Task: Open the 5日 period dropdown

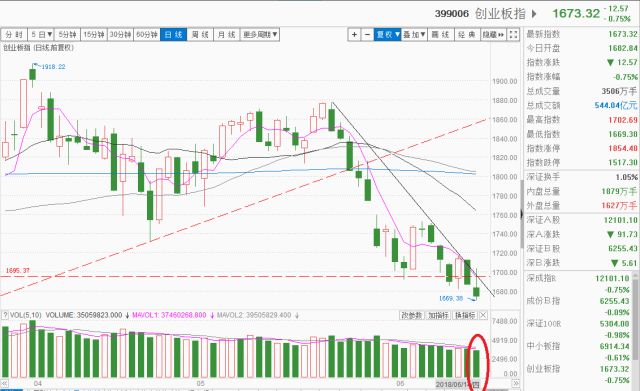Action: point(41,35)
